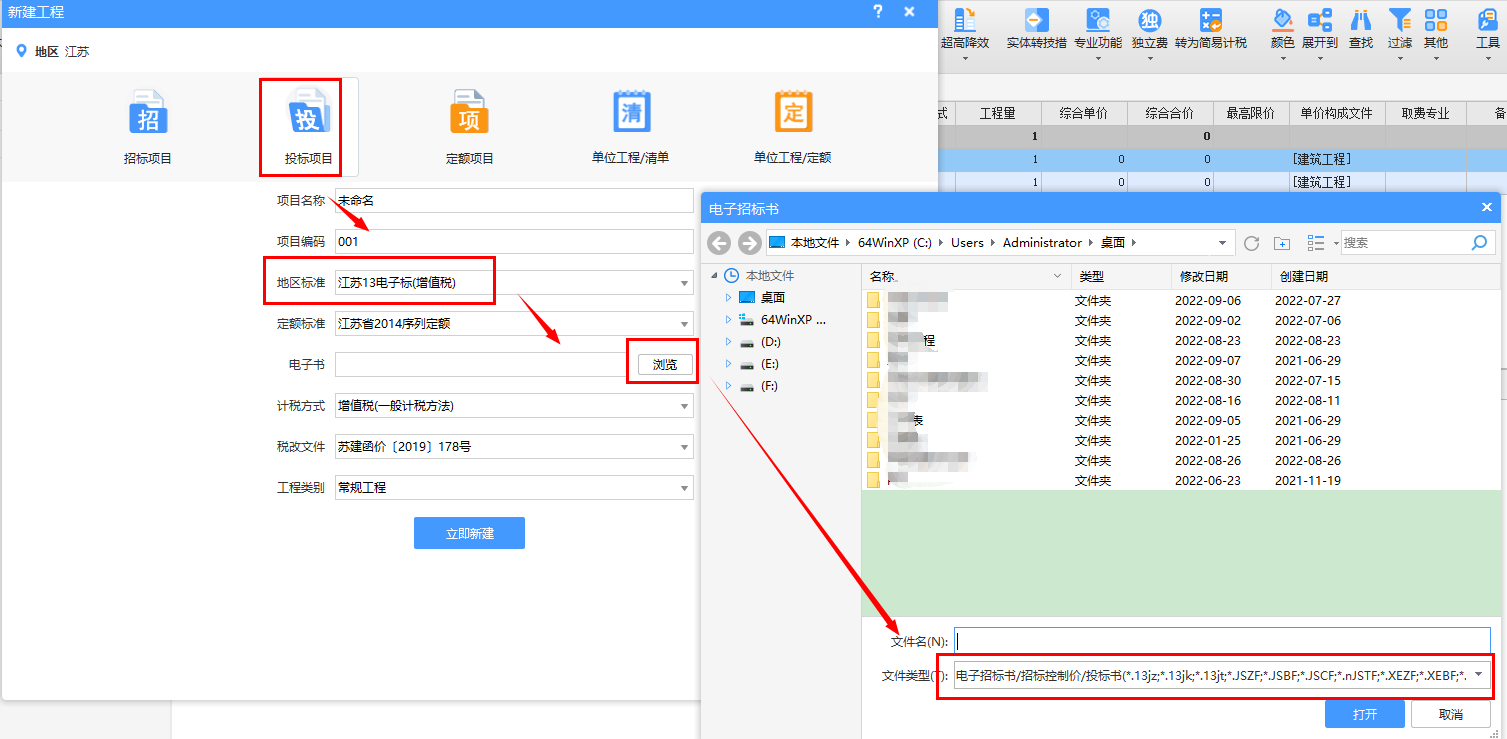Image resolution: width=1507 pixels, height=739 pixels.
Task: Expand the (D:) drive tree node
Action: click(729, 342)
